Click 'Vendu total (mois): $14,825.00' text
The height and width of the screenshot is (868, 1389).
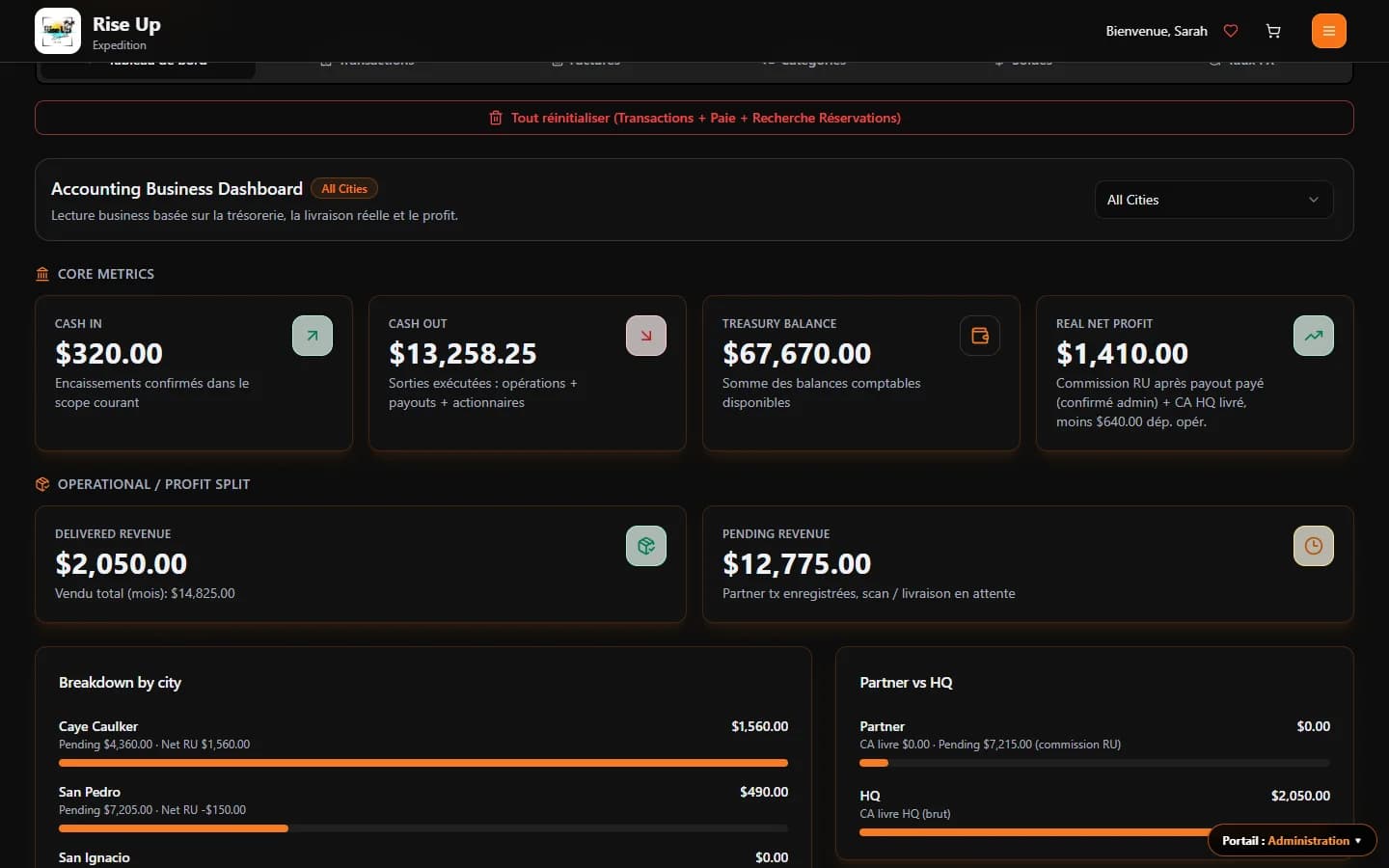click(145, 593)
